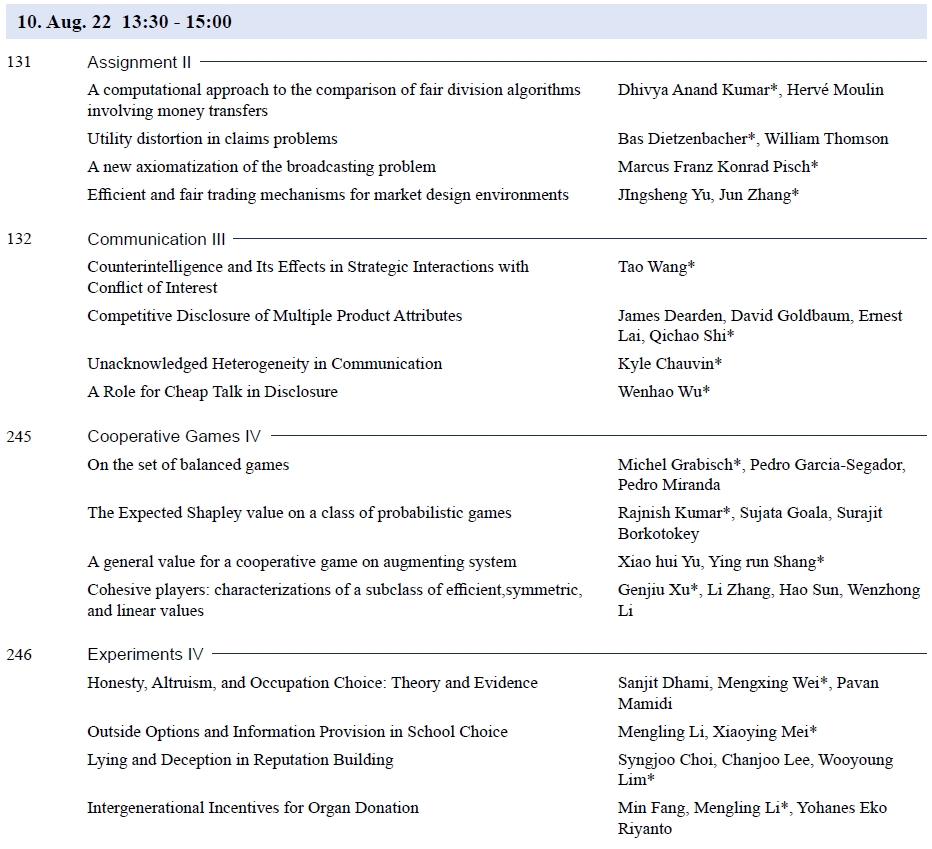Select session number 245
This screenshot has width=932, height=849.
(x=19, y=436)
